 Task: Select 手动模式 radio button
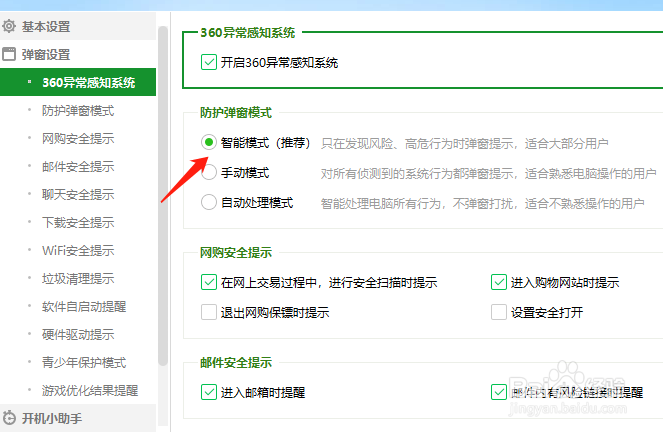coord(208,172)
